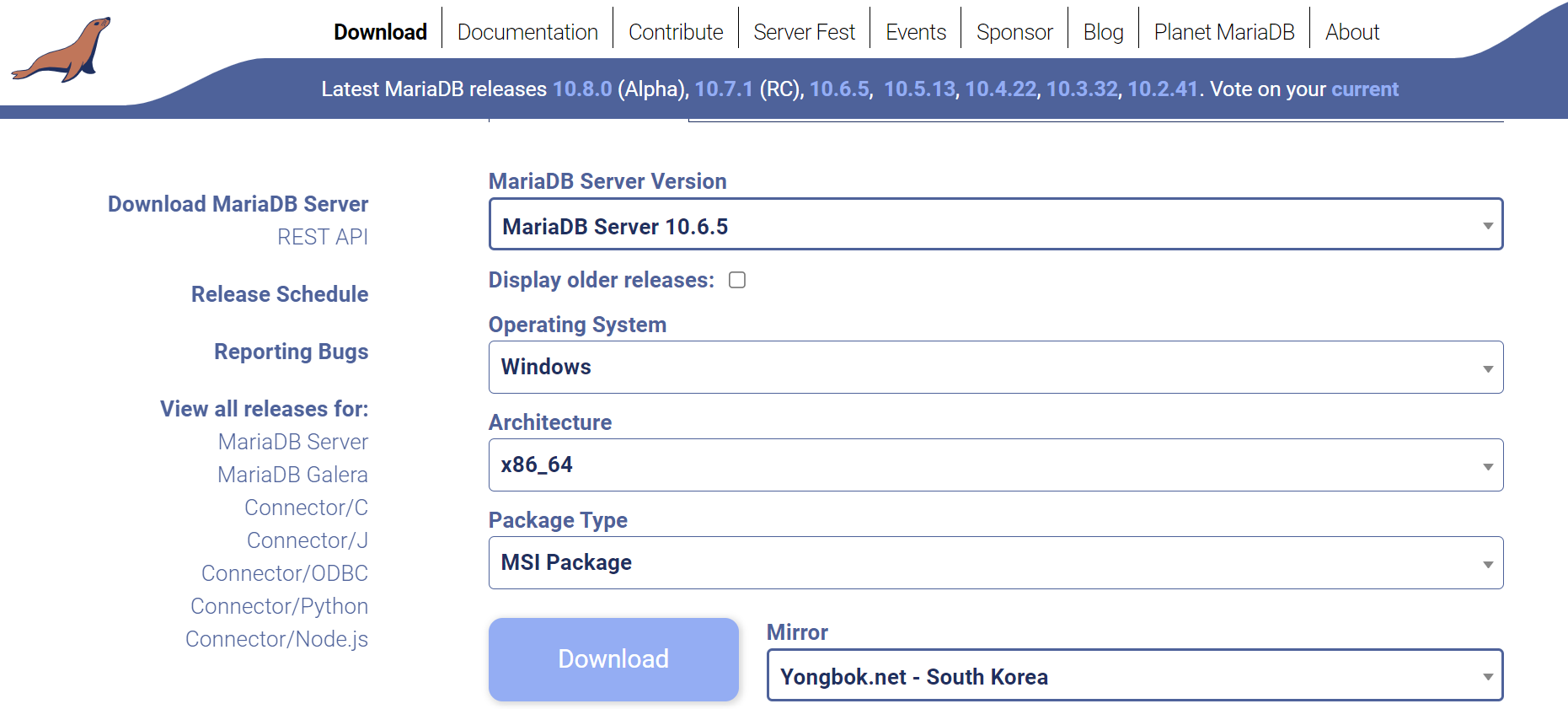
Task: Open the Documentation menu item
Action: 527,32
